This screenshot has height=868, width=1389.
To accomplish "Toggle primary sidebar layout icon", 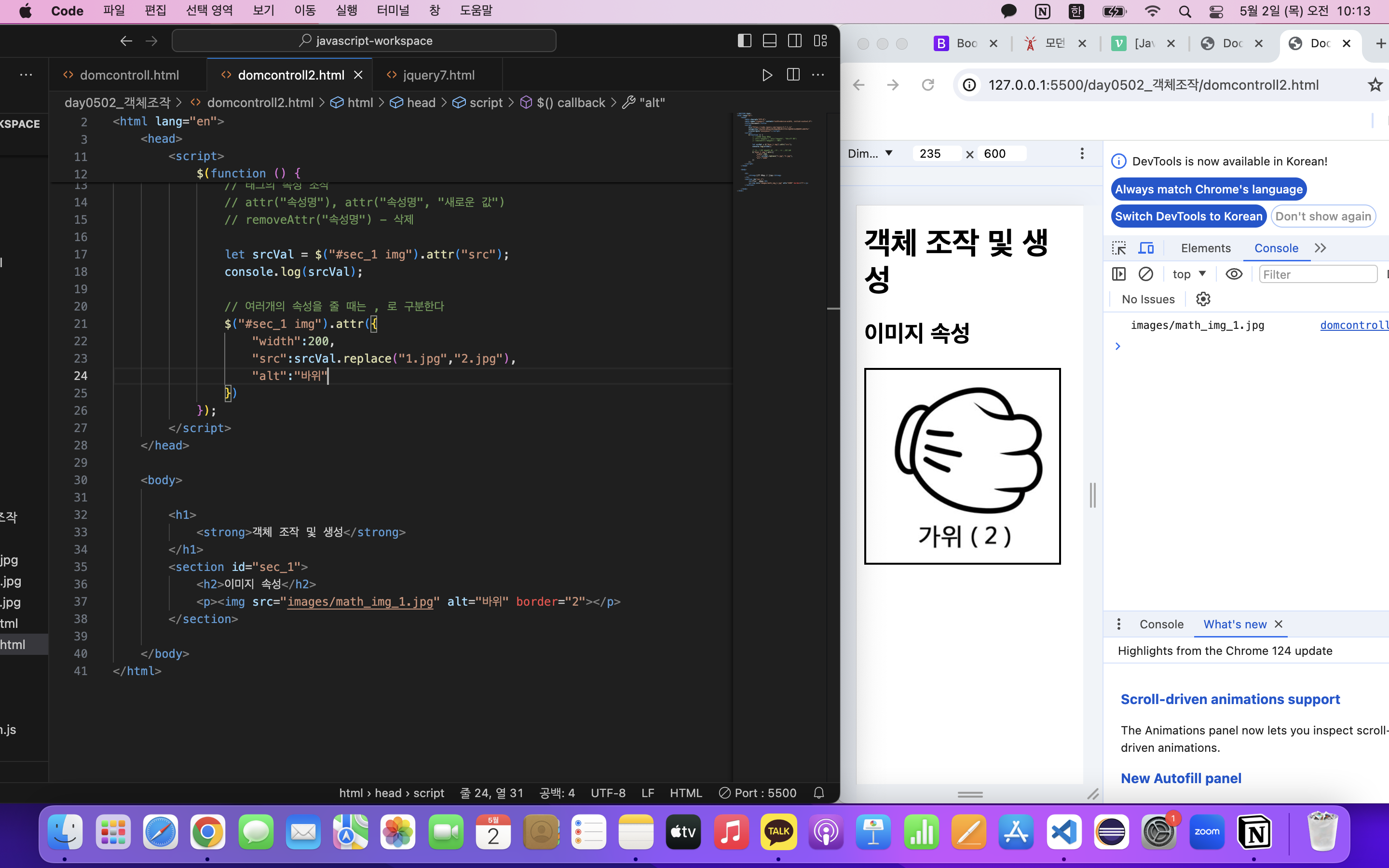I will (x=745, y=41).
